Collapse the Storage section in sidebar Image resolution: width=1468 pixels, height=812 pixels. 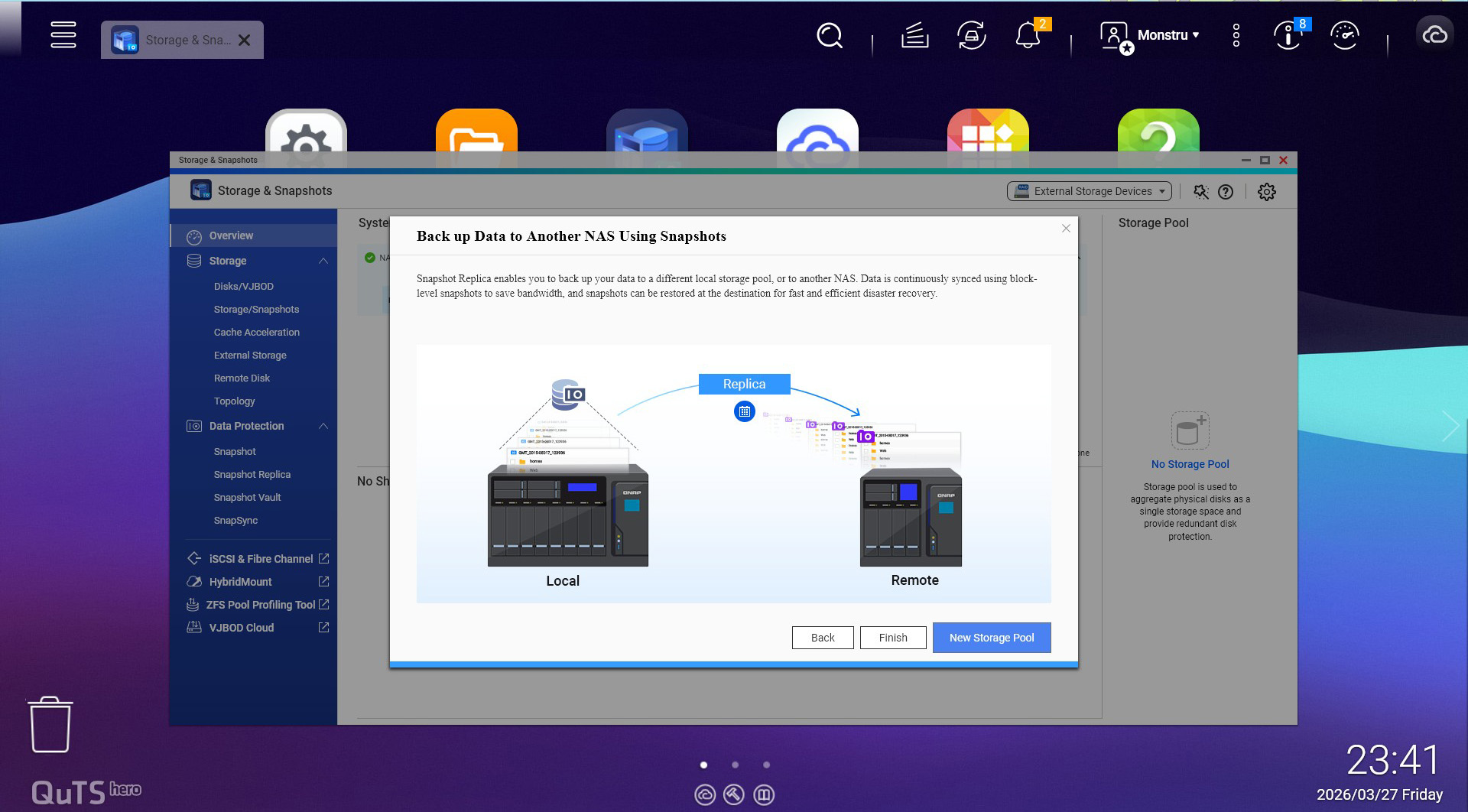[x=323, y=261]
